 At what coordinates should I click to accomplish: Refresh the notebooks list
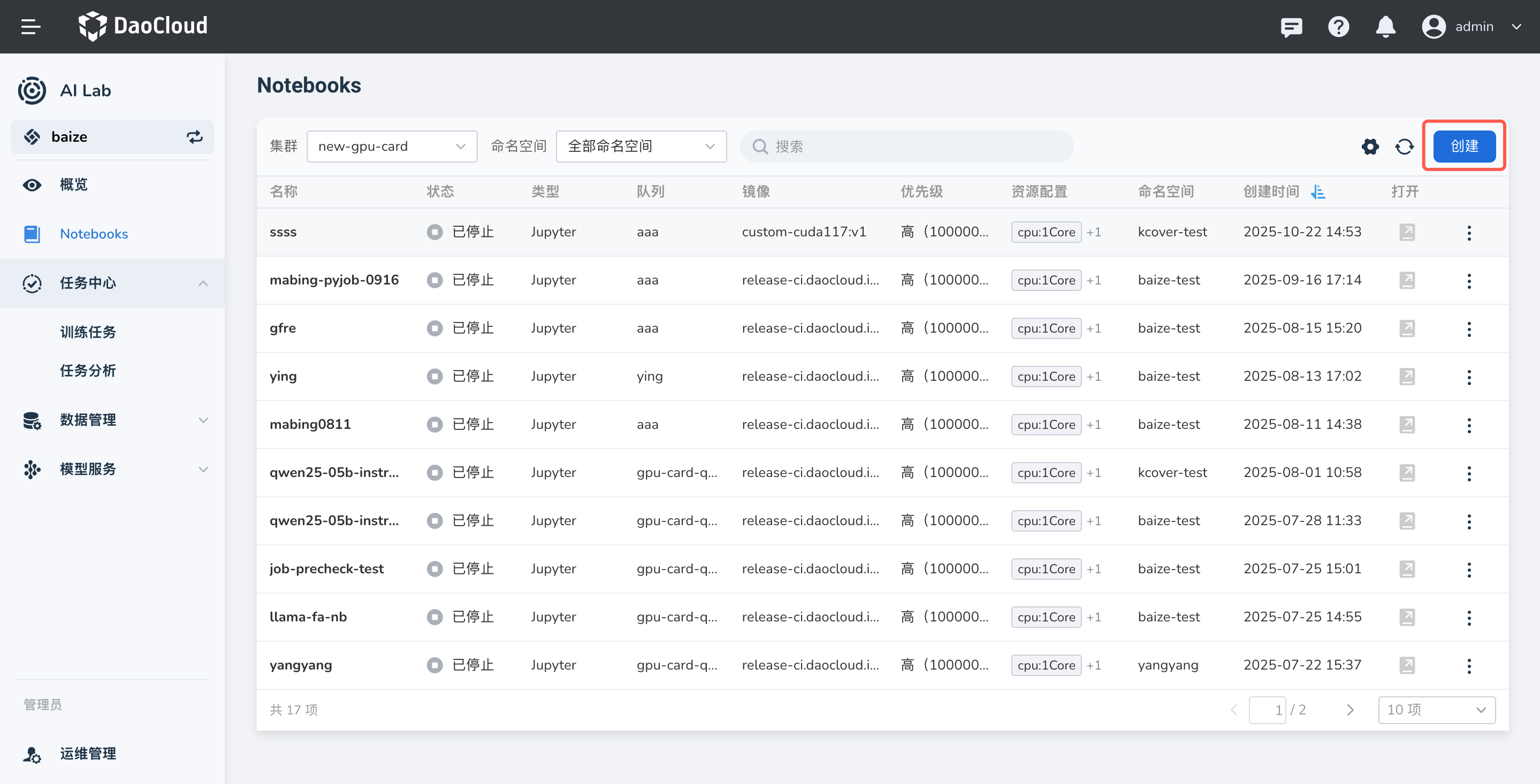[1404, 147]
